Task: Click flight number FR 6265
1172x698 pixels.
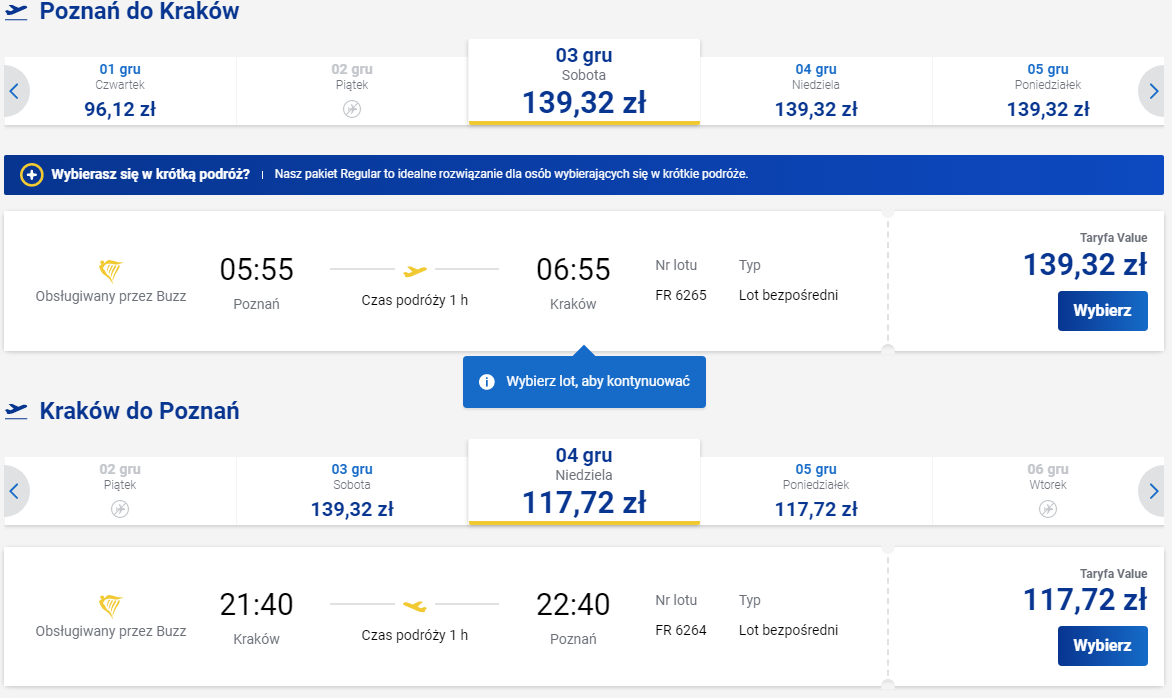Action: (681, 295)
